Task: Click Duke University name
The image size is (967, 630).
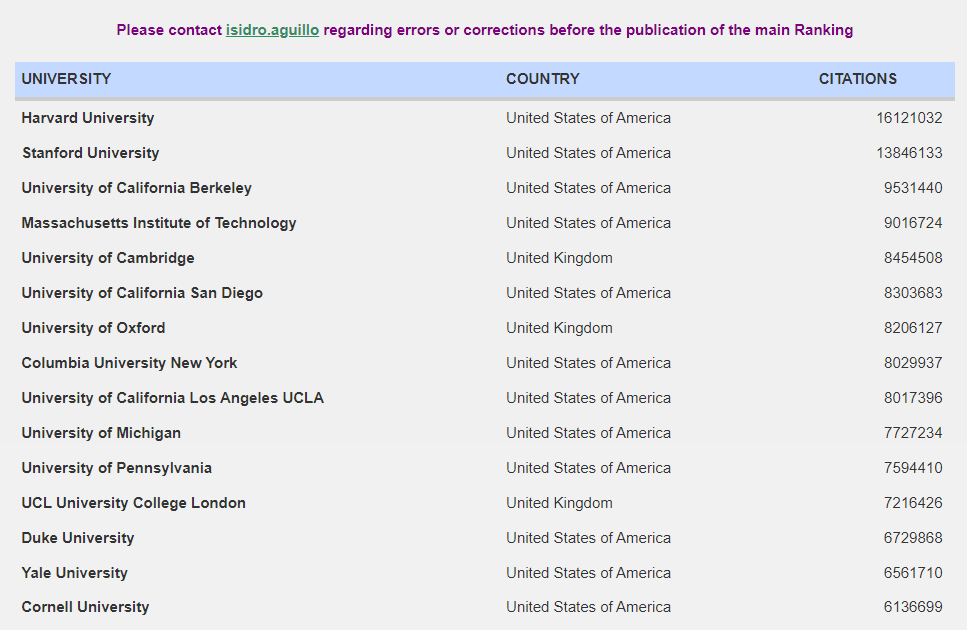Action: tap(78, 538)
